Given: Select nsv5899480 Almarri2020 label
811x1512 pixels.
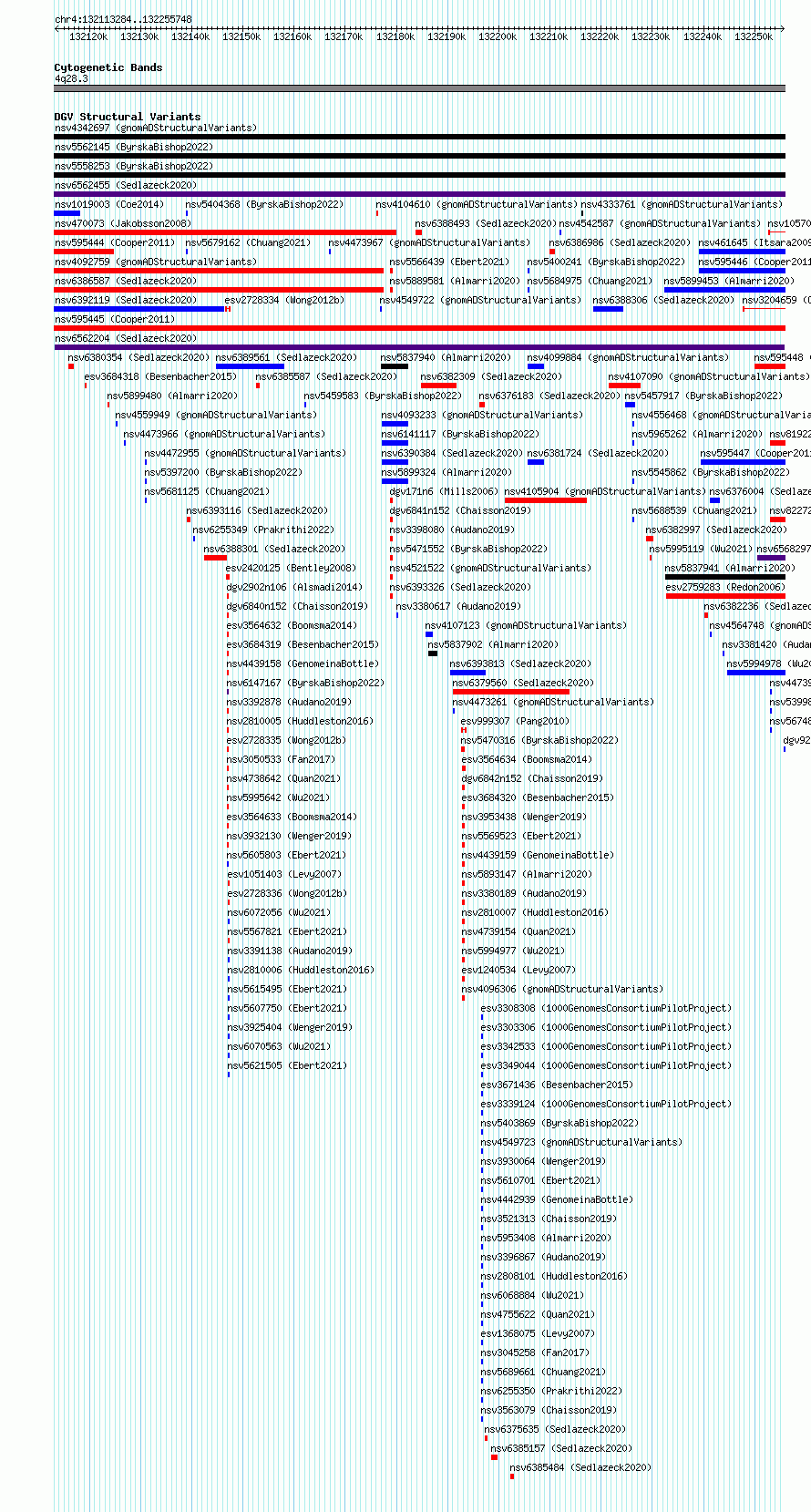Looking at the screenshot, I should 172,396.
